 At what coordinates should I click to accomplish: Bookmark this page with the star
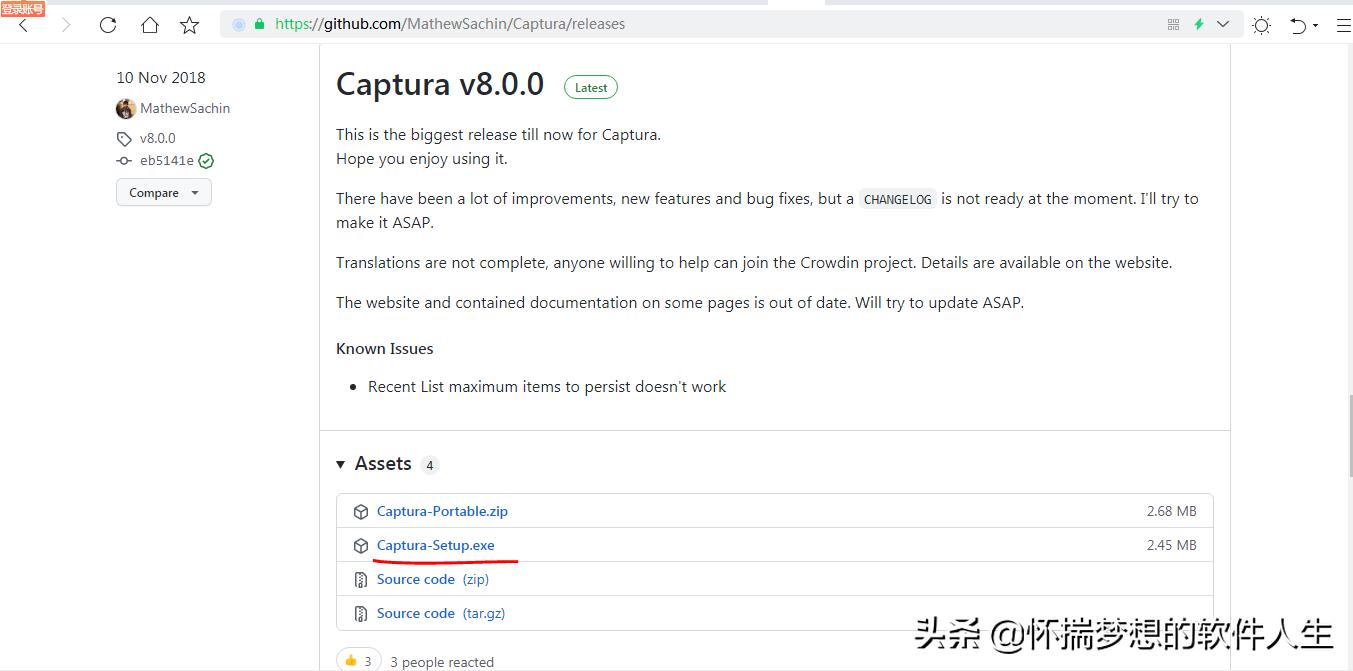coord(189,25)
